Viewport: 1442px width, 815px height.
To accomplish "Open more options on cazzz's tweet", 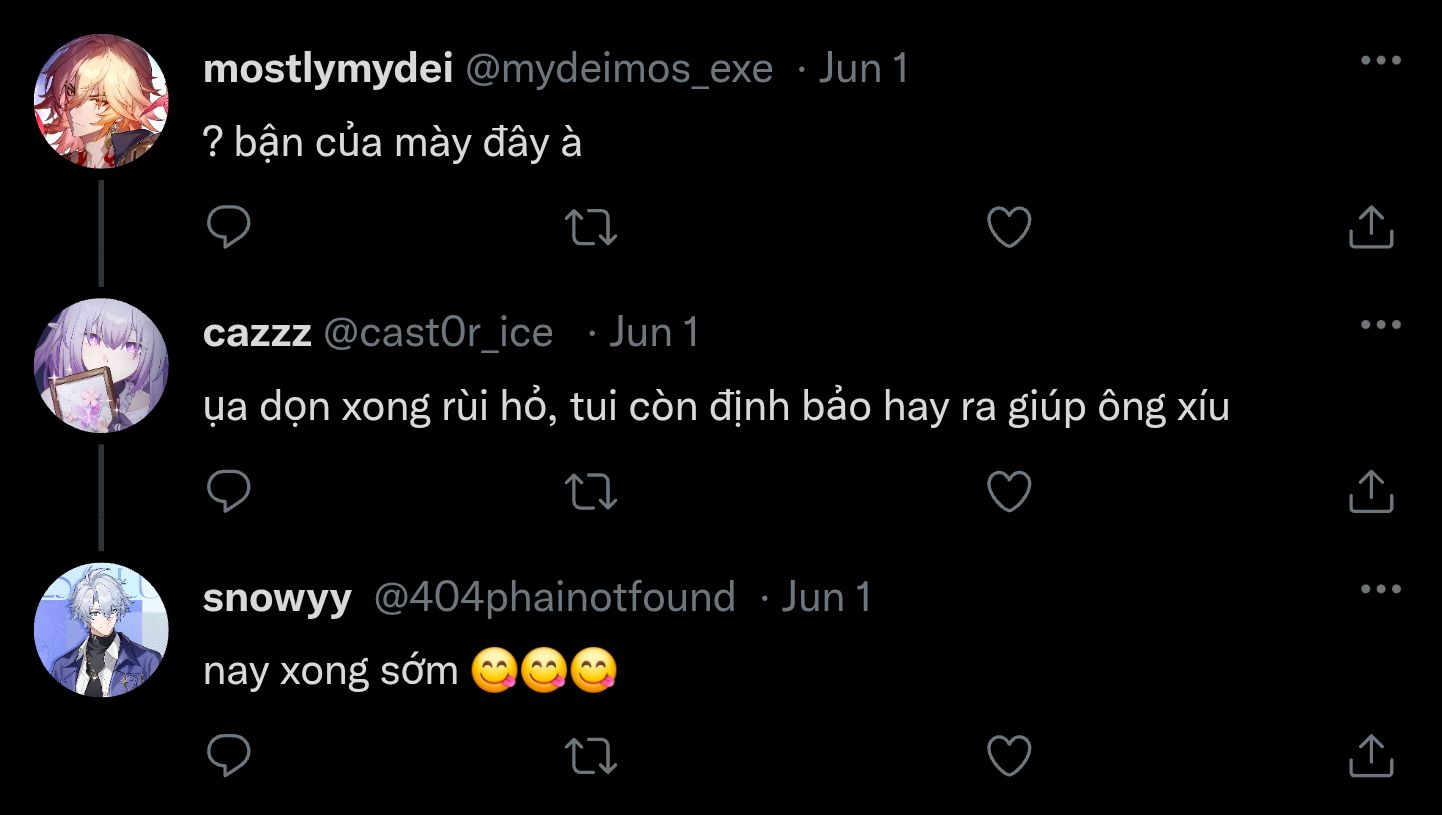I will [1381, 325].
